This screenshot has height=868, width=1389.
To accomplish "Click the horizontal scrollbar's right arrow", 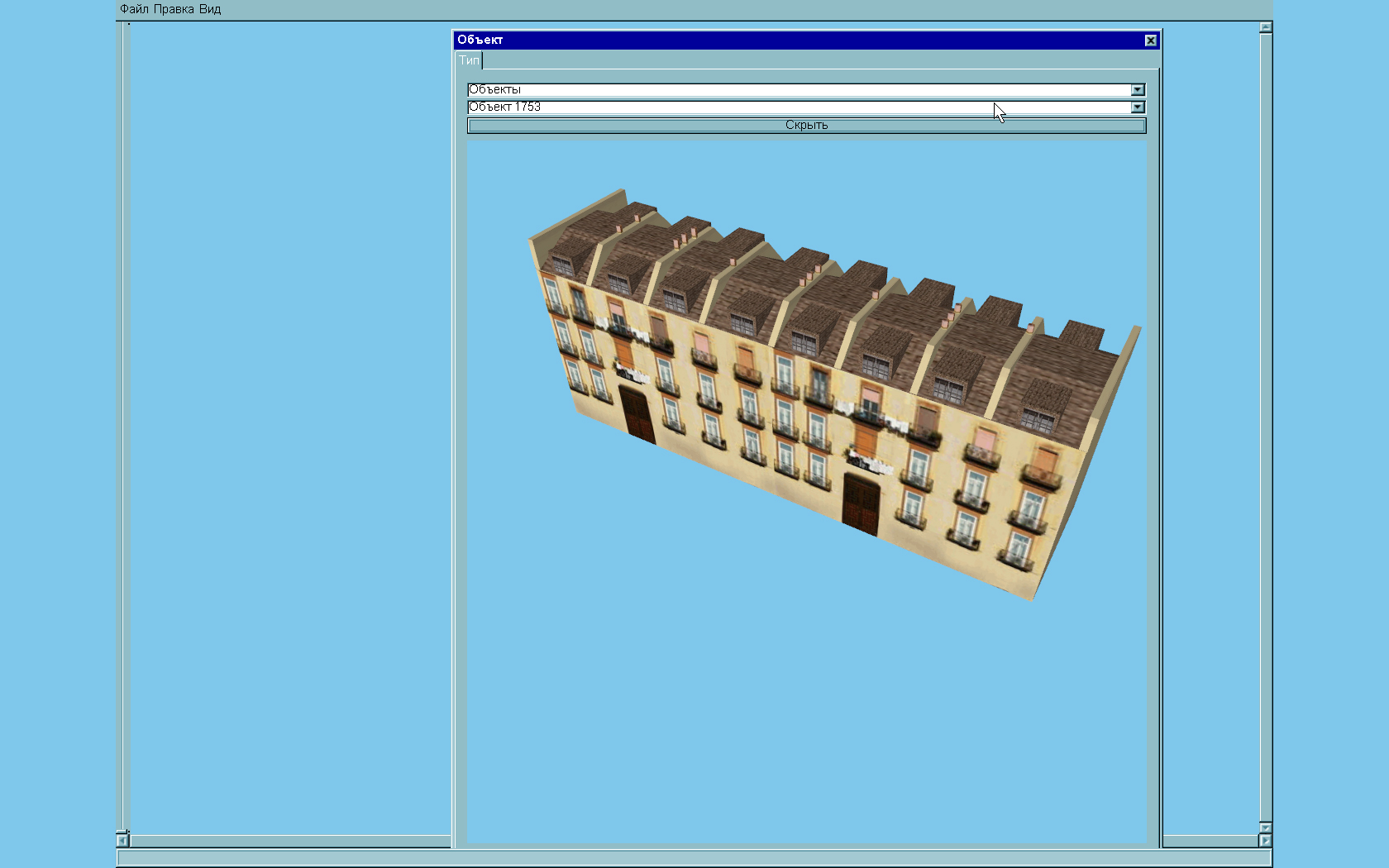I will coord(1265,841).
